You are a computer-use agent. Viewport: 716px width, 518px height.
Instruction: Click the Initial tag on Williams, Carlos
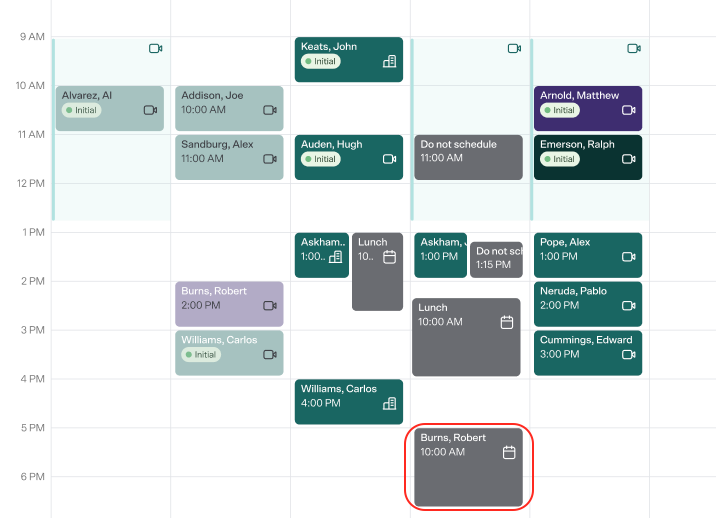click(201, 354)
